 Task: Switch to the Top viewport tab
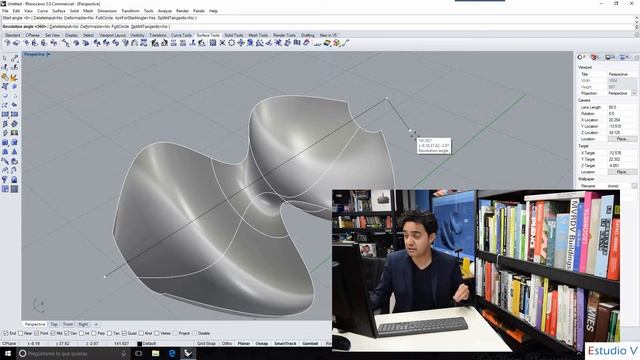pos(54,324)
